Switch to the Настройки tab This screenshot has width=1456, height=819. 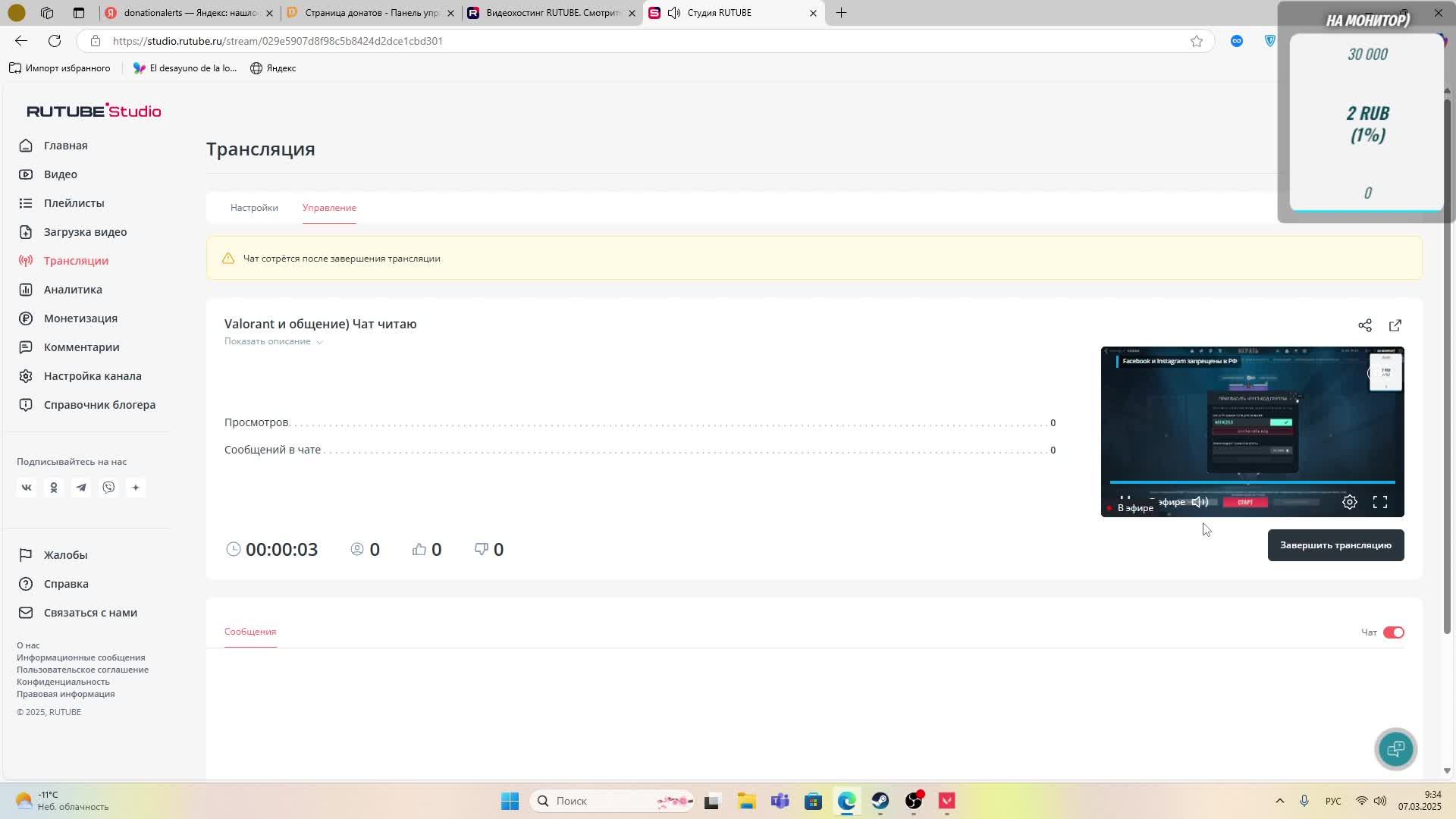point(254,208)
